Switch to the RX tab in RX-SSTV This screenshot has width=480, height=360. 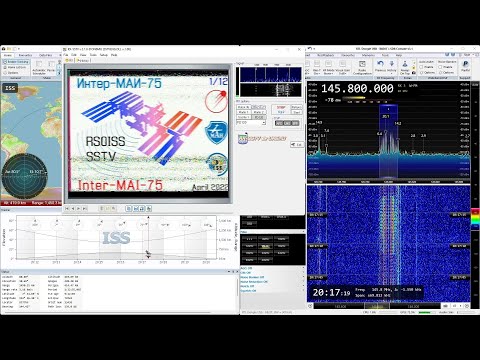[69, 60]
